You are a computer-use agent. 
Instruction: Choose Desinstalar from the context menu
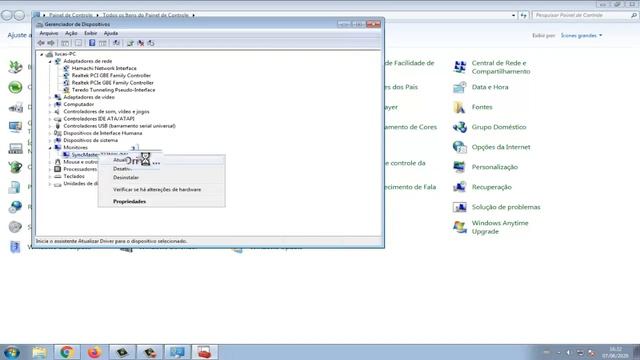[x=126, y=178]
